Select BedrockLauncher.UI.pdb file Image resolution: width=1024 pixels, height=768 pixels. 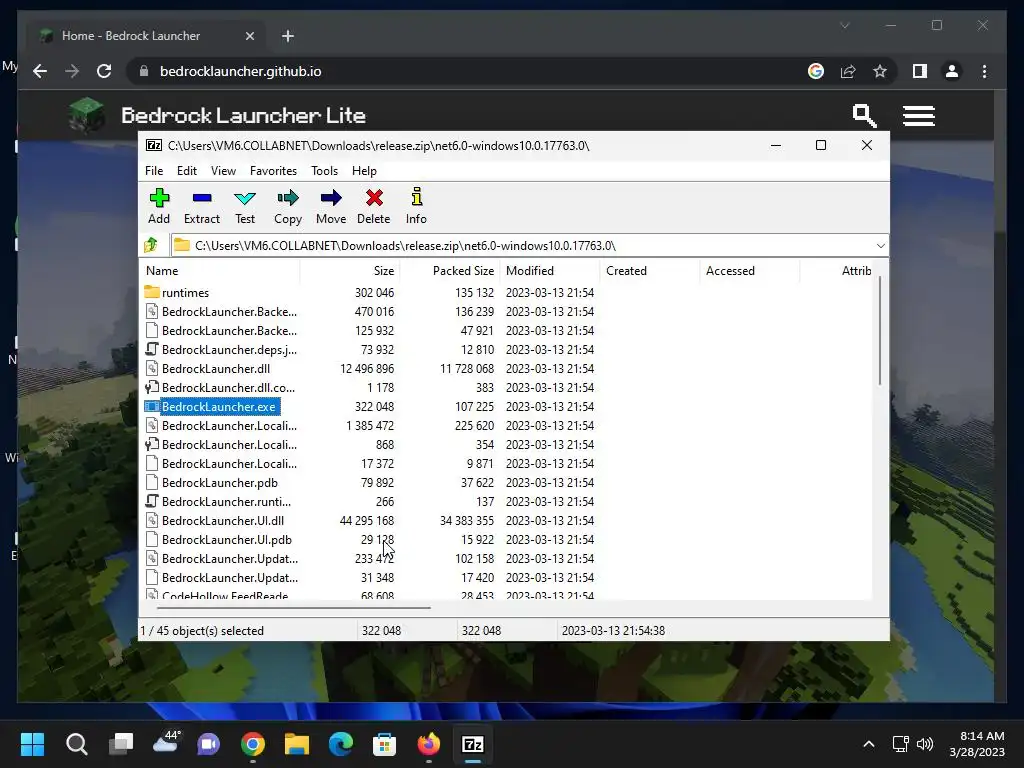pos(227,539)
